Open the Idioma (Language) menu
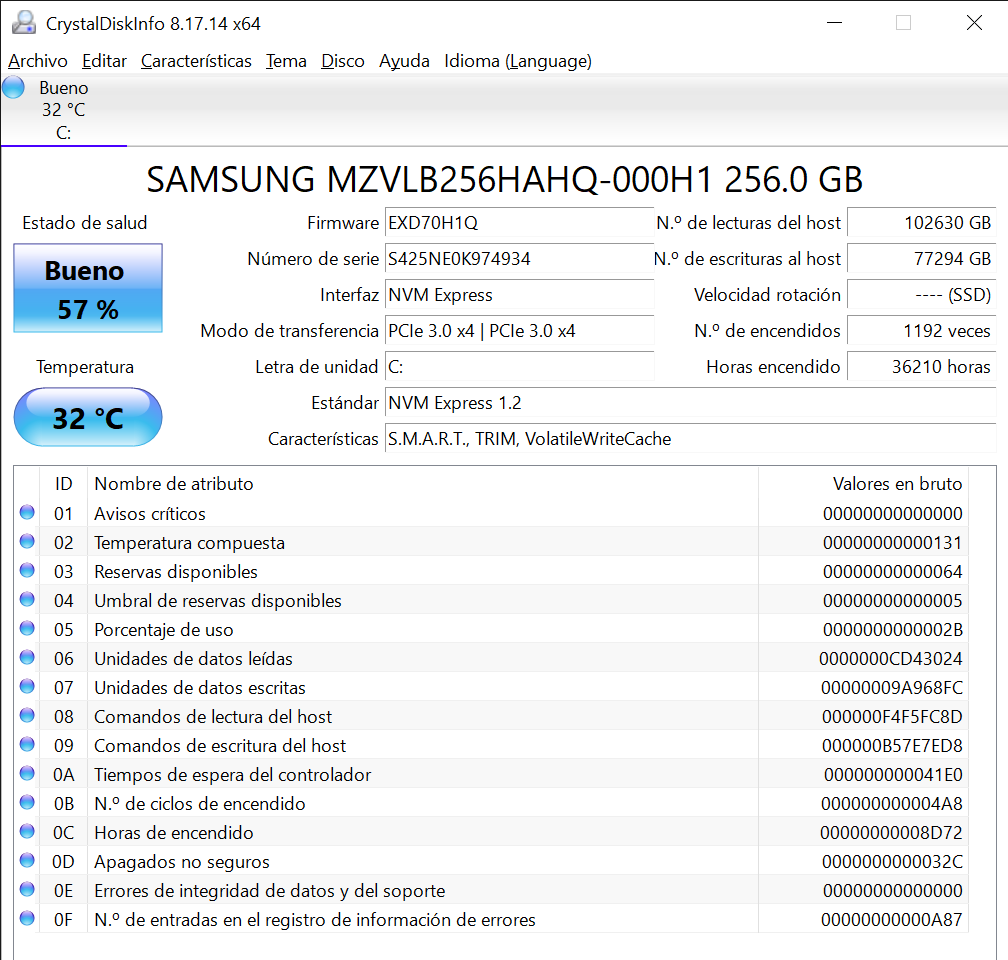This screenshot has width=1008, height=960. point(518,61)
